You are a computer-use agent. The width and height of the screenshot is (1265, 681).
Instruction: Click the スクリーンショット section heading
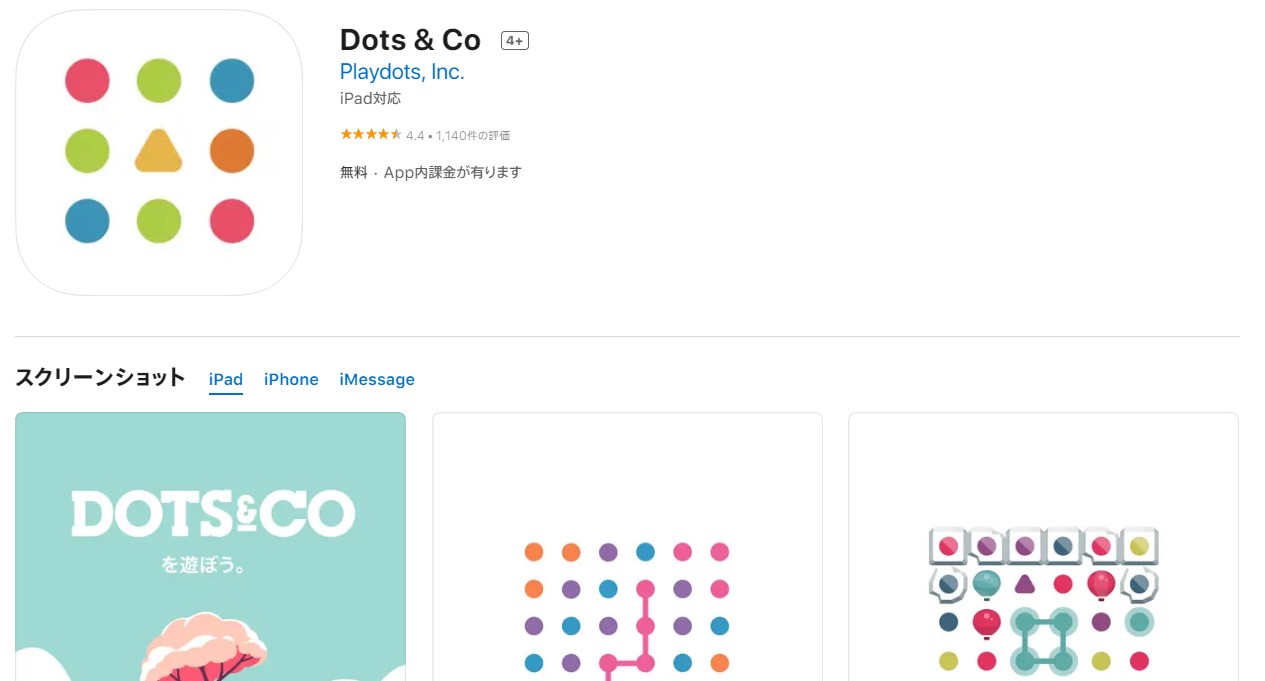click(100, 377)
